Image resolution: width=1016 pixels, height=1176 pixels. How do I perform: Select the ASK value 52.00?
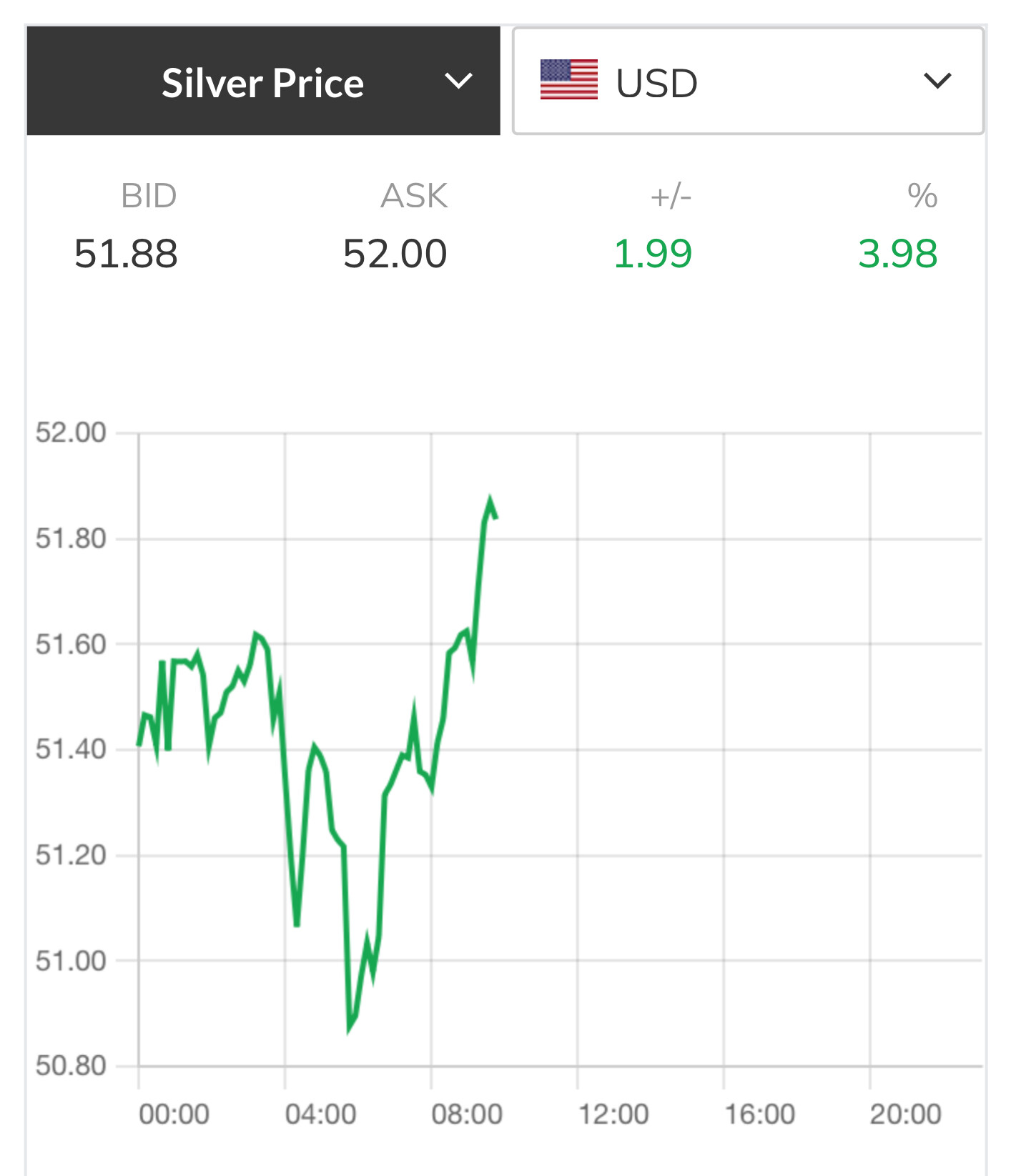(x=395, y=254)
